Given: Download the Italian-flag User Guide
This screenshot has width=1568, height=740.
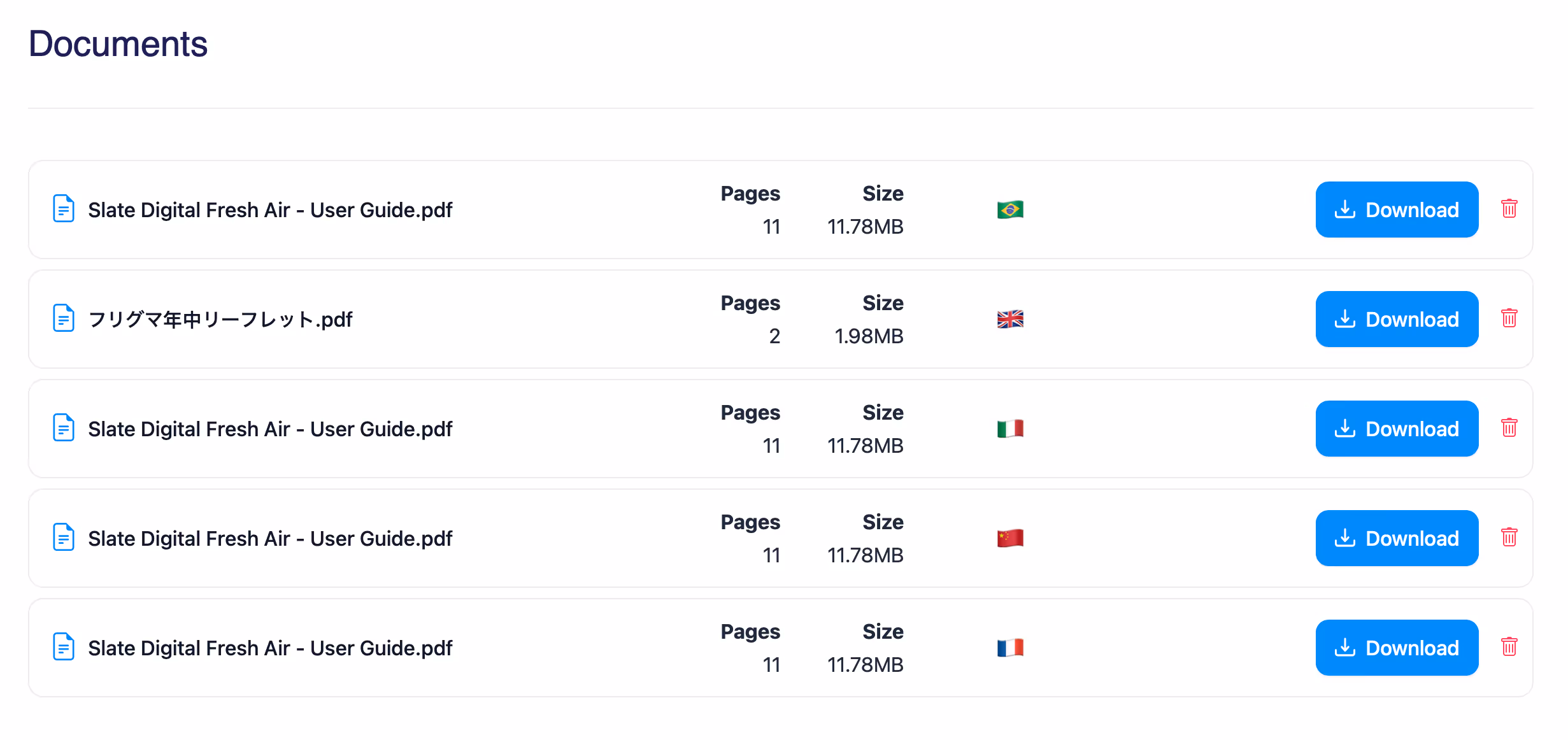Looking at the screenshot, I should click(x=1397, y=429).
